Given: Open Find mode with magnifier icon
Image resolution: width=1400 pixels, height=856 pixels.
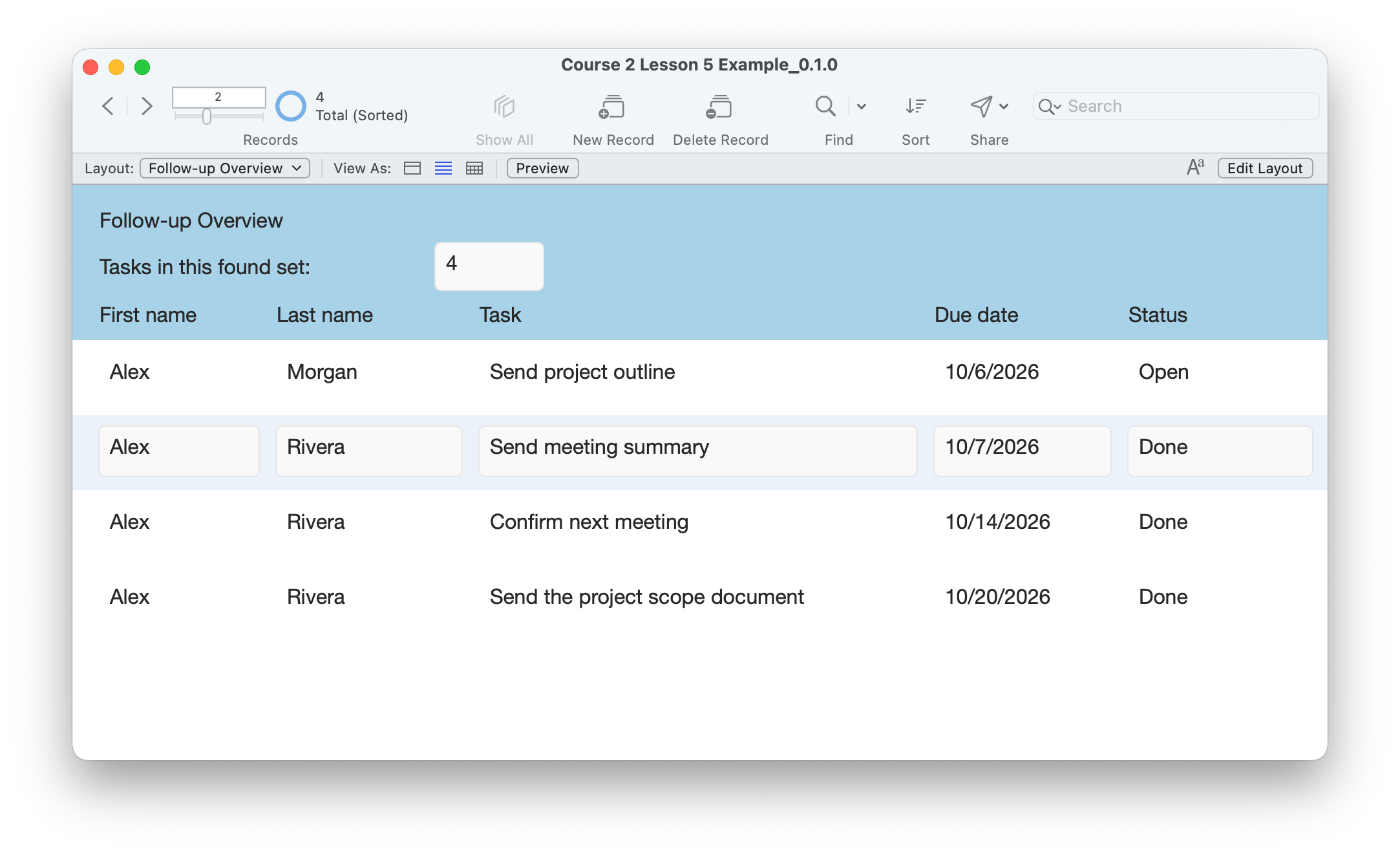Looking at the screenshot, I should (825, 106).
